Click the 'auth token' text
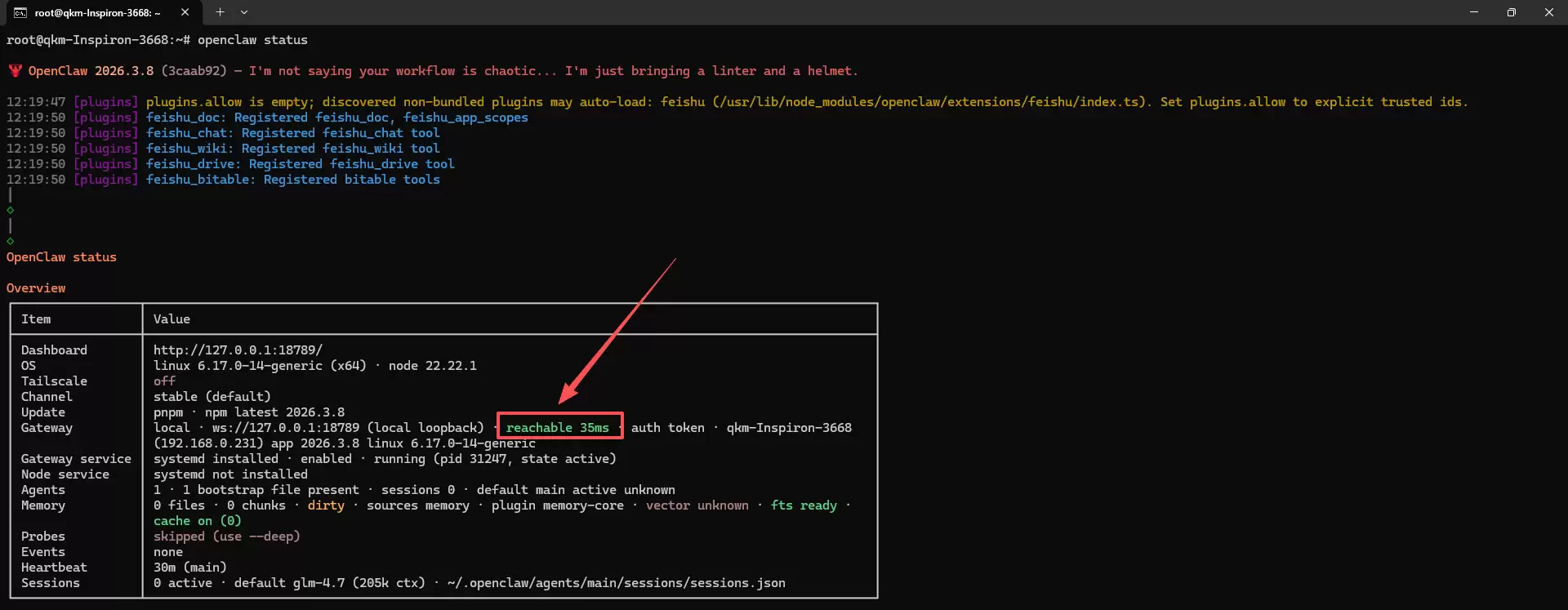This screenshot has width=1568, height=610. (x=668, y=428)
